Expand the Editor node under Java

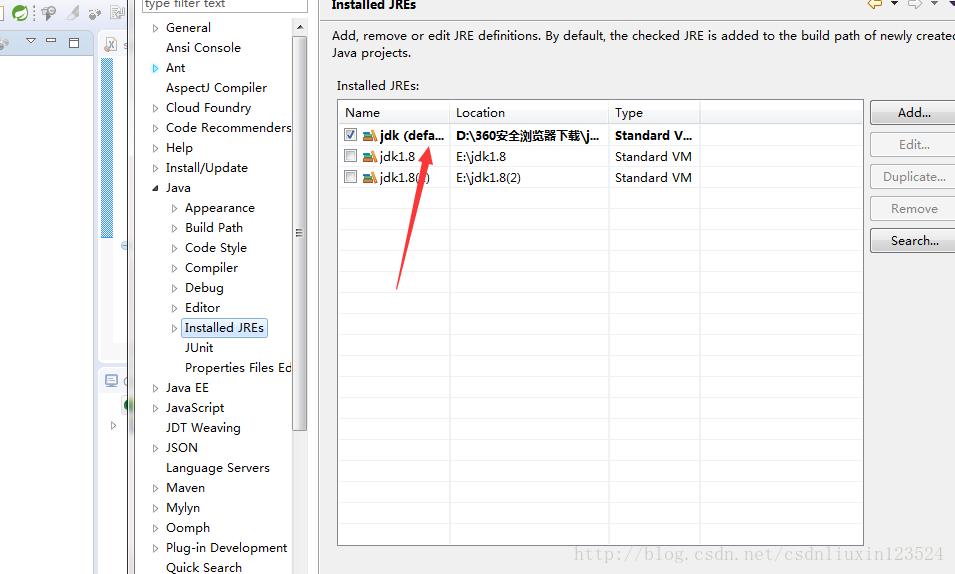tap(174, 308)
